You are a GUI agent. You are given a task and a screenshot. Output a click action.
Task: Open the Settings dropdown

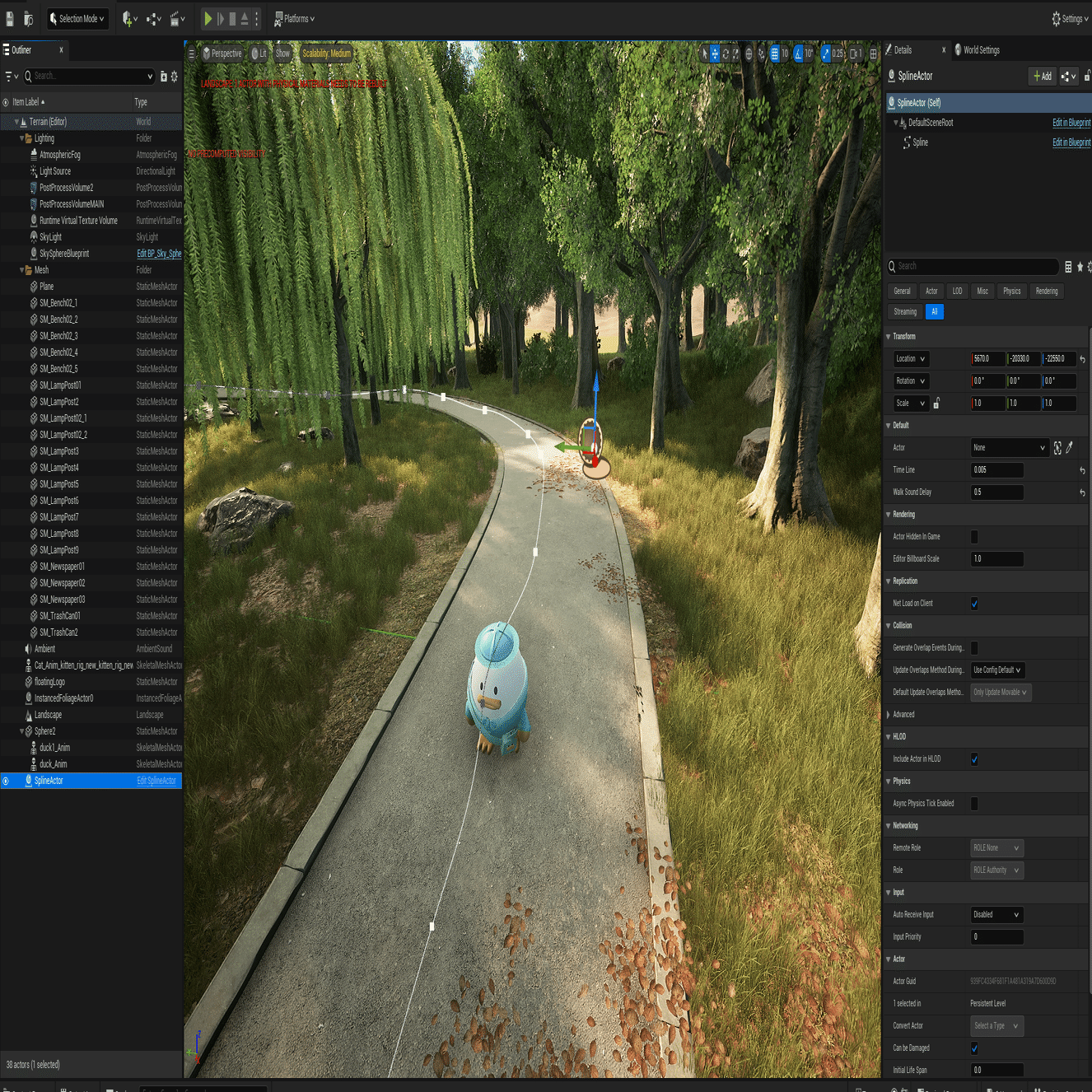click(x=1070, y=19)
